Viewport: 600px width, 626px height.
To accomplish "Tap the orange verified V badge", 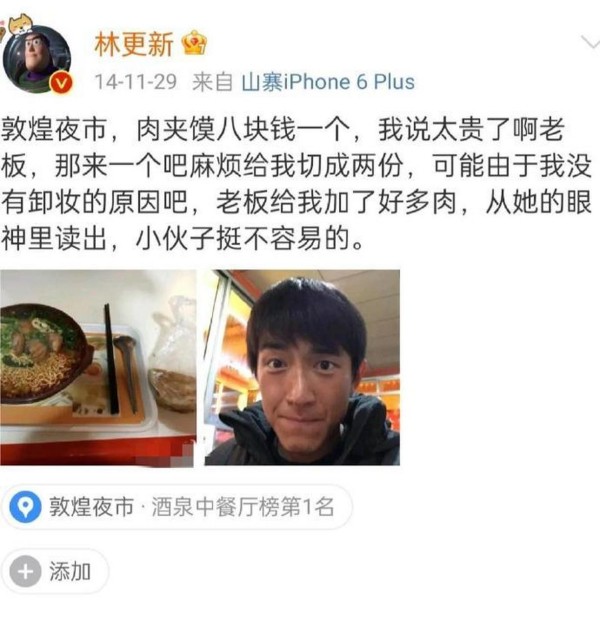I will [61, 83].
